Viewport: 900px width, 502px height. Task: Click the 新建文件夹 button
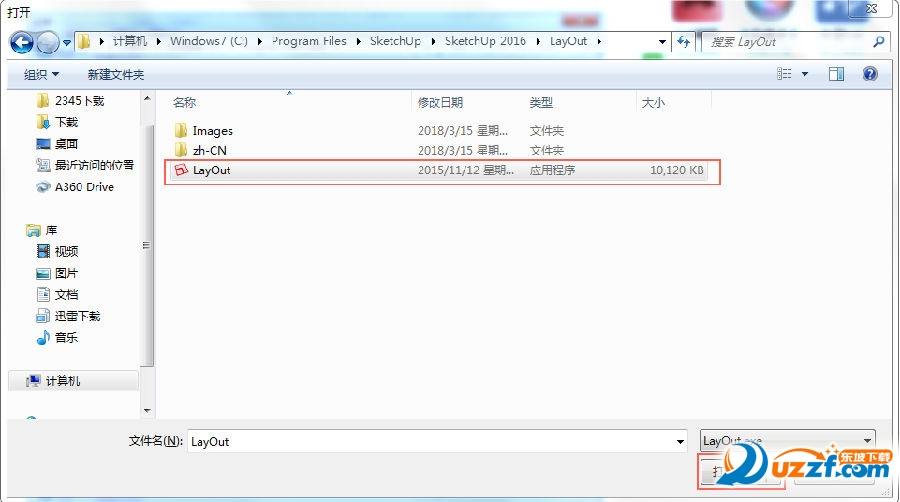(115, 75)
